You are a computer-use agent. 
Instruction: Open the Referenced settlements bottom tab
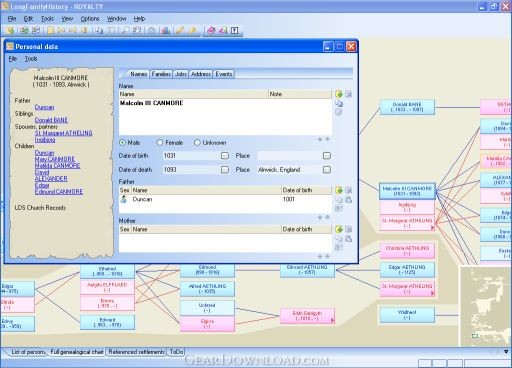pyautogui.click(x=136, y=352)
